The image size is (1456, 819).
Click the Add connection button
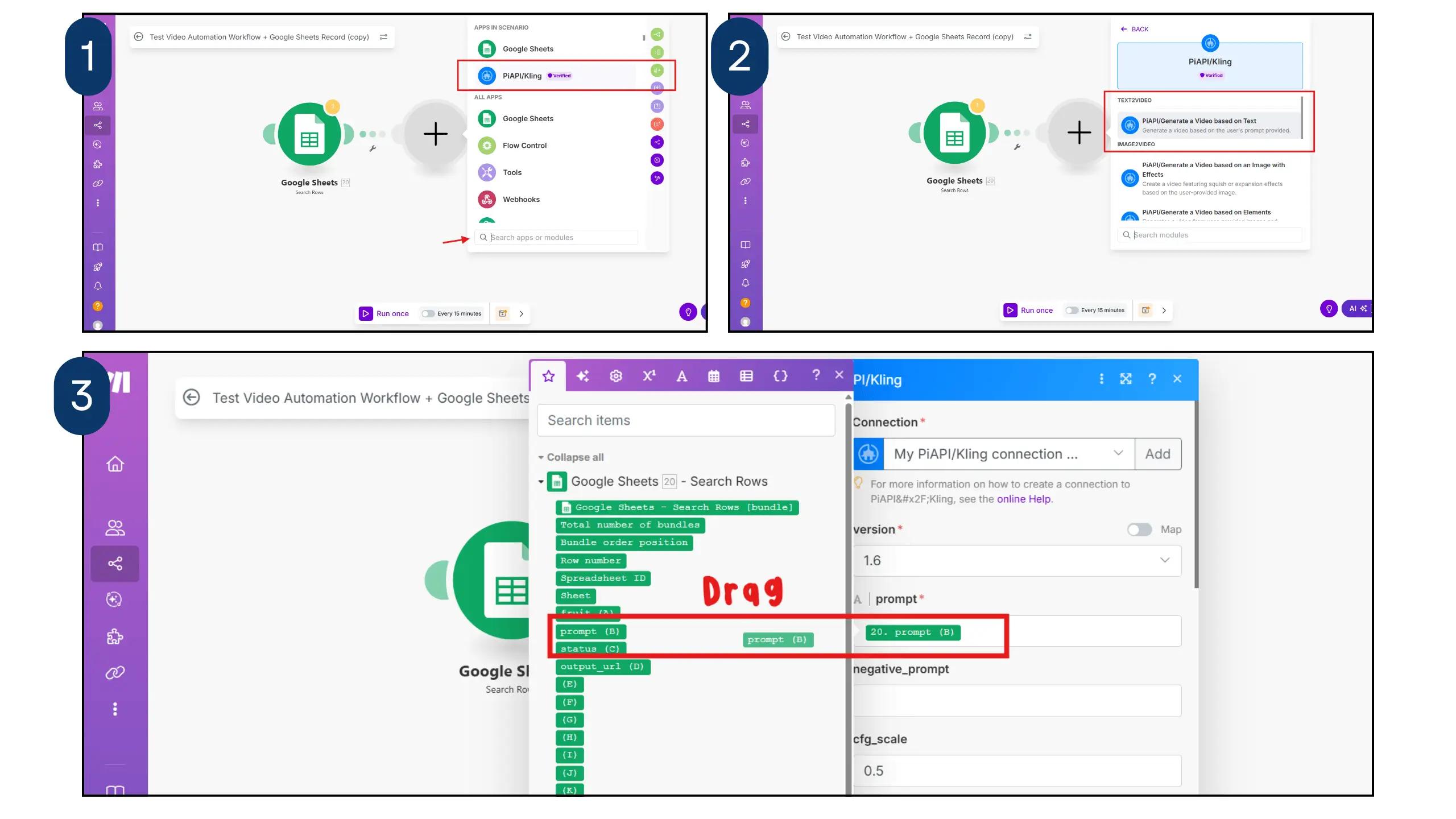(1158, 454)
